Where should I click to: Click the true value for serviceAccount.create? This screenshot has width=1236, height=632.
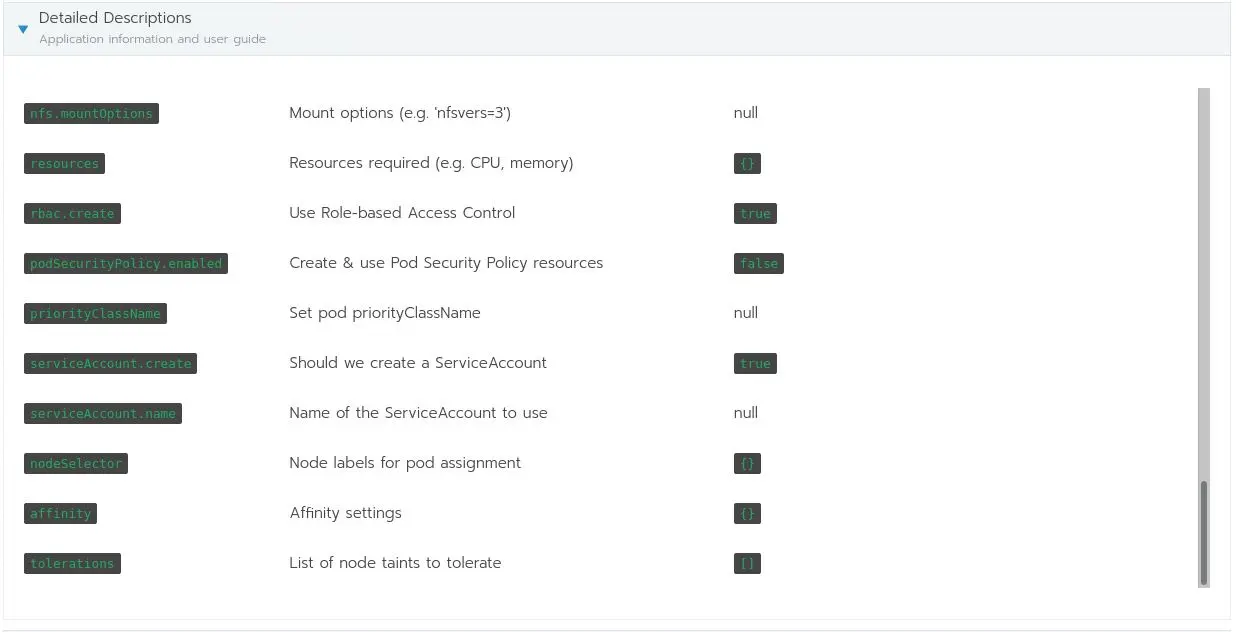[755, 364]
